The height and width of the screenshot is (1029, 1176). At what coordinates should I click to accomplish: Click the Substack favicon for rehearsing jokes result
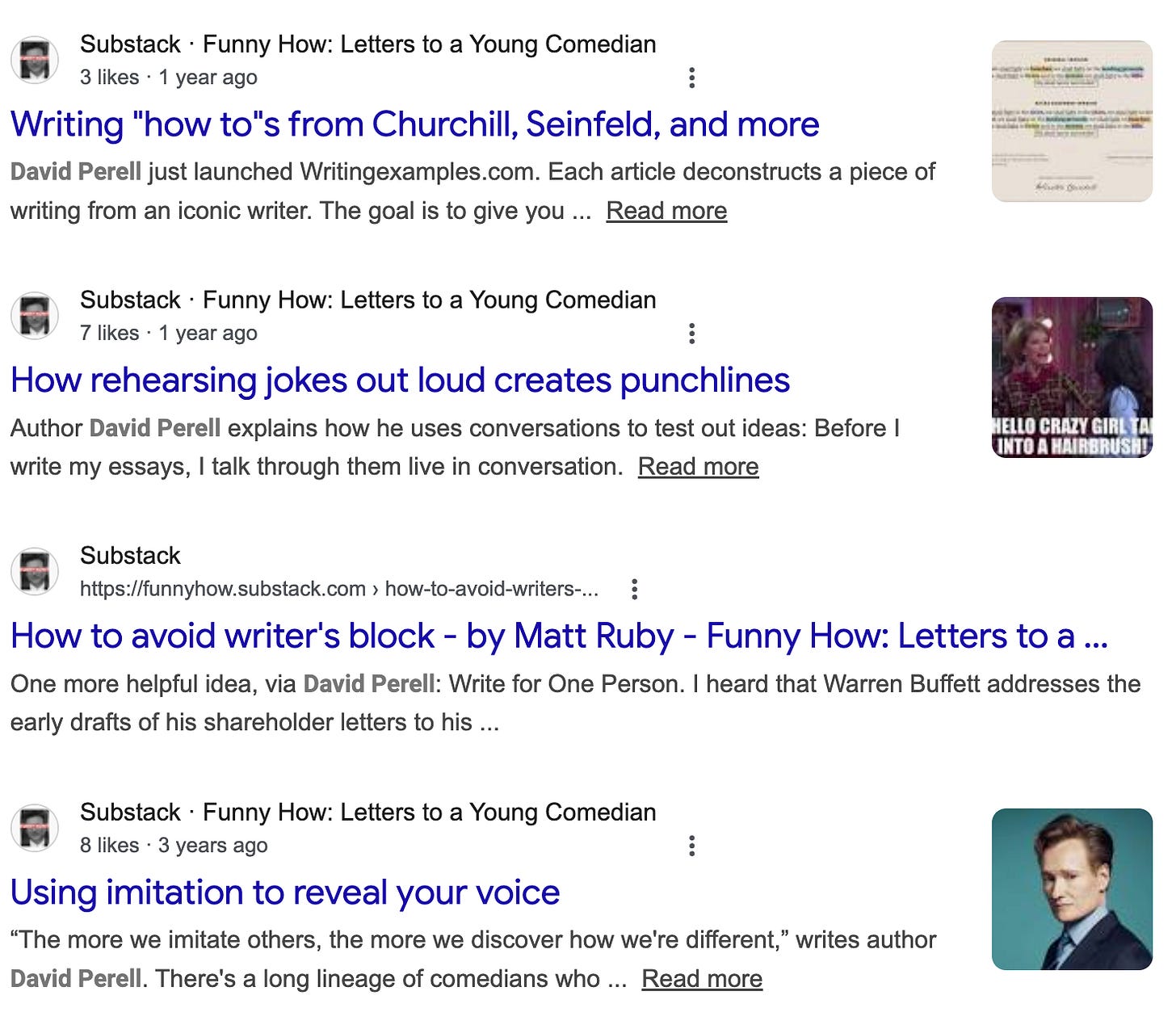click(x=35, y=317)
